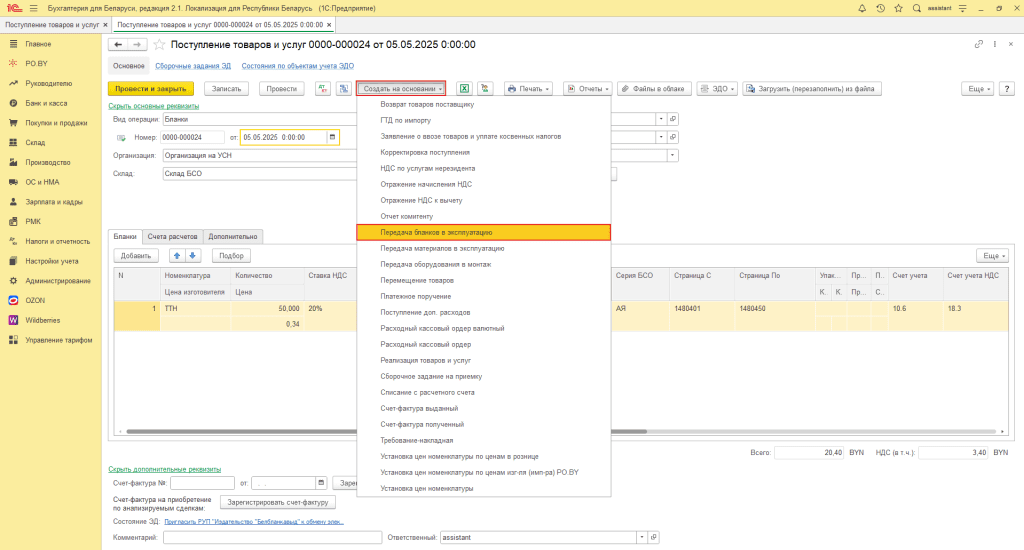Open the Производство section

(x=48, y=162)
